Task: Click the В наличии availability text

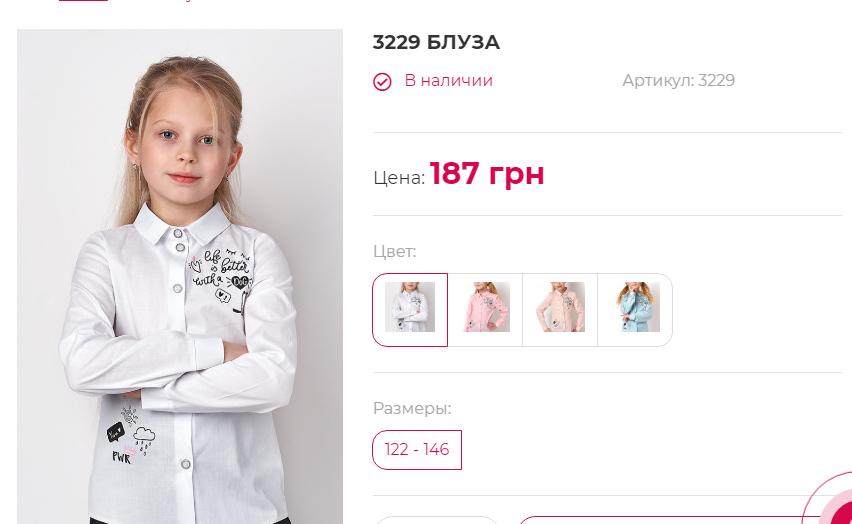Action: 448,80
